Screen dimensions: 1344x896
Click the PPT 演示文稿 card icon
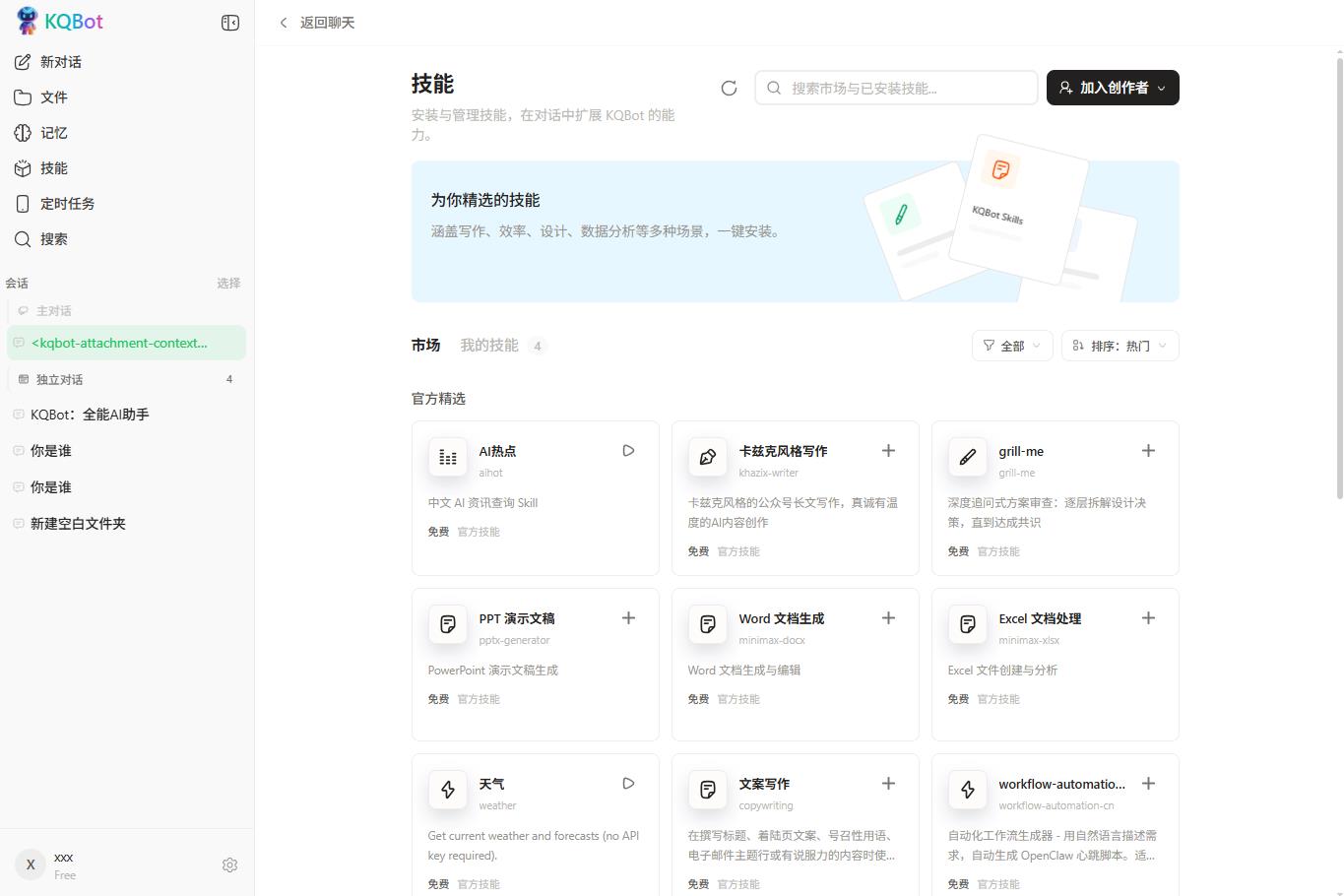[x=448, y=624]
